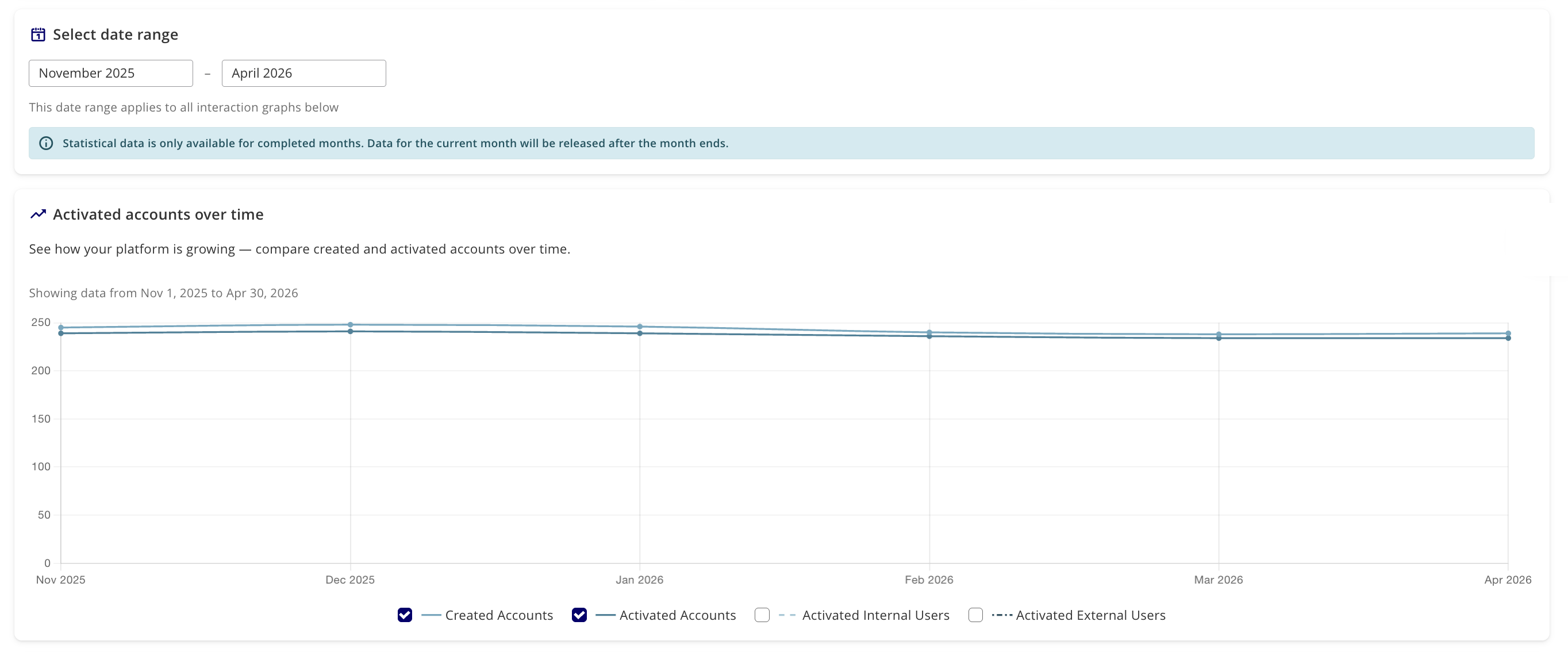Click the Nov 2025 Created Accounts data point
The image size is (1568, 652).
point(61,328)
